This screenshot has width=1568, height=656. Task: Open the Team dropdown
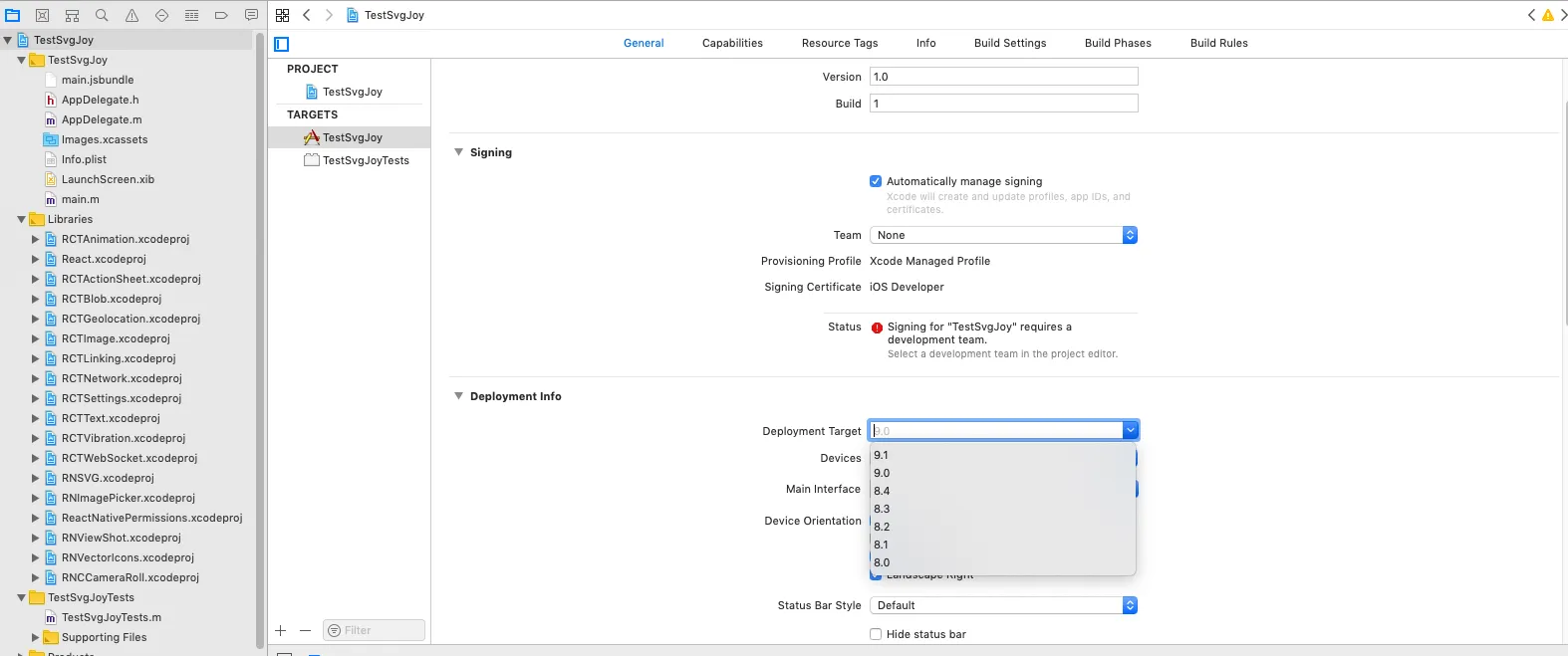pyautogui.click(x=1003, y=235)
